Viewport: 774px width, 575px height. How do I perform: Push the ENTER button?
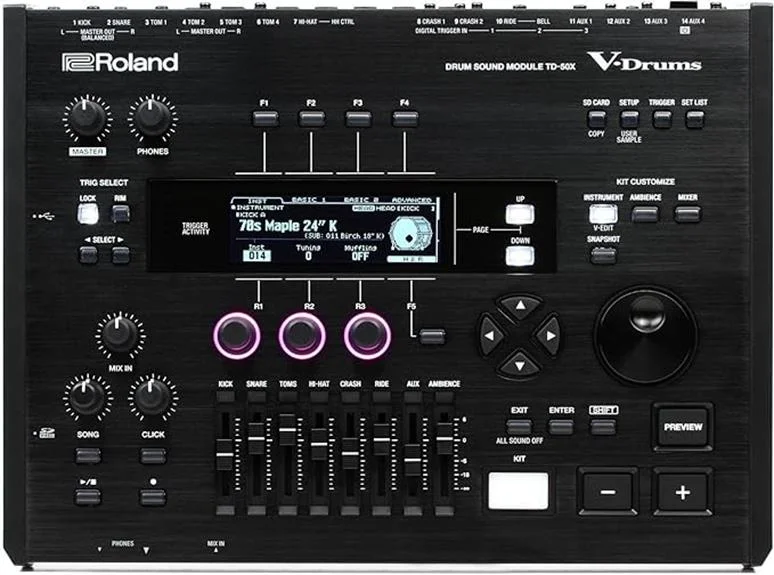pyautogui.click(x=561, y=427)
